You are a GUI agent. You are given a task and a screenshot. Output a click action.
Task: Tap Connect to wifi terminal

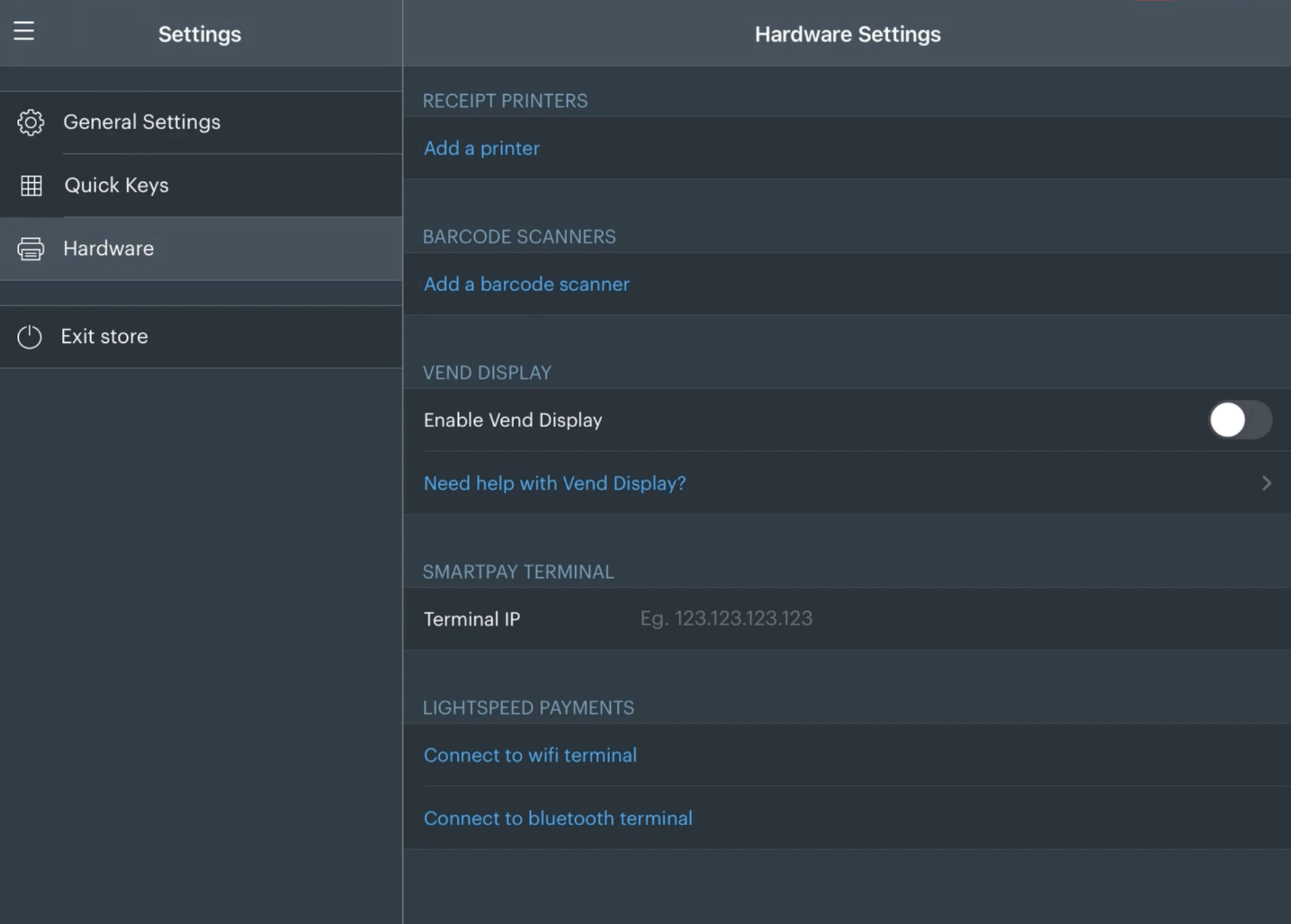(530, 755)
